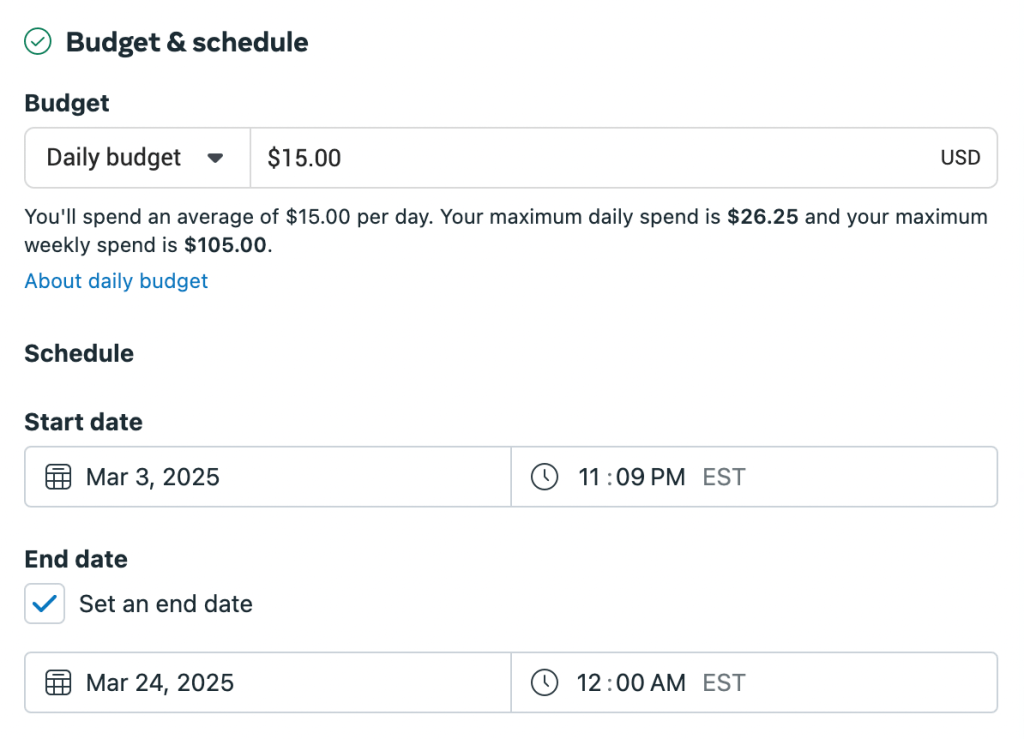Click the PM period in start time
This screenshot has width=1024, height=739.
667,477
